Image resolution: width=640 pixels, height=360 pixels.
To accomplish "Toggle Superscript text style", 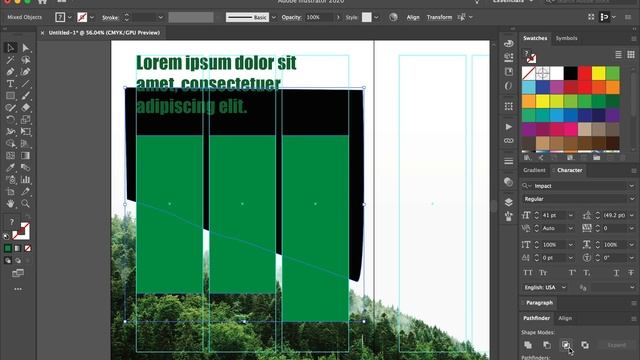I will (x=572, y=273).
